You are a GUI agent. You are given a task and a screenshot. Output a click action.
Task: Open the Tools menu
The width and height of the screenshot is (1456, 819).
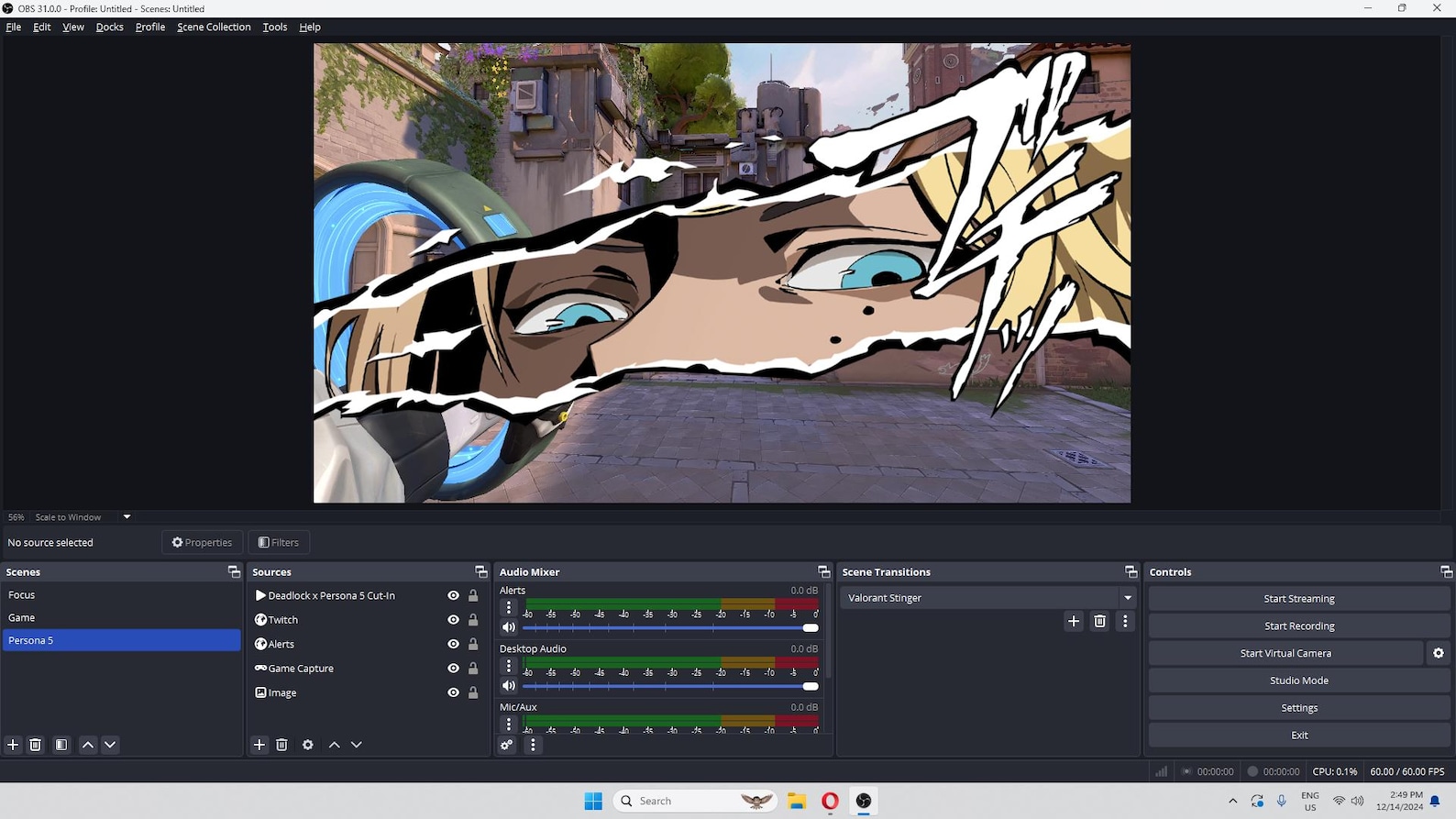tap(275, 27)
